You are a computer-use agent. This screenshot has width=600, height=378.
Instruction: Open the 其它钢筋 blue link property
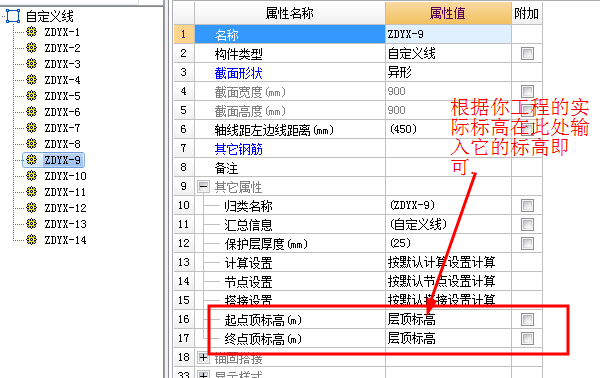238,149
